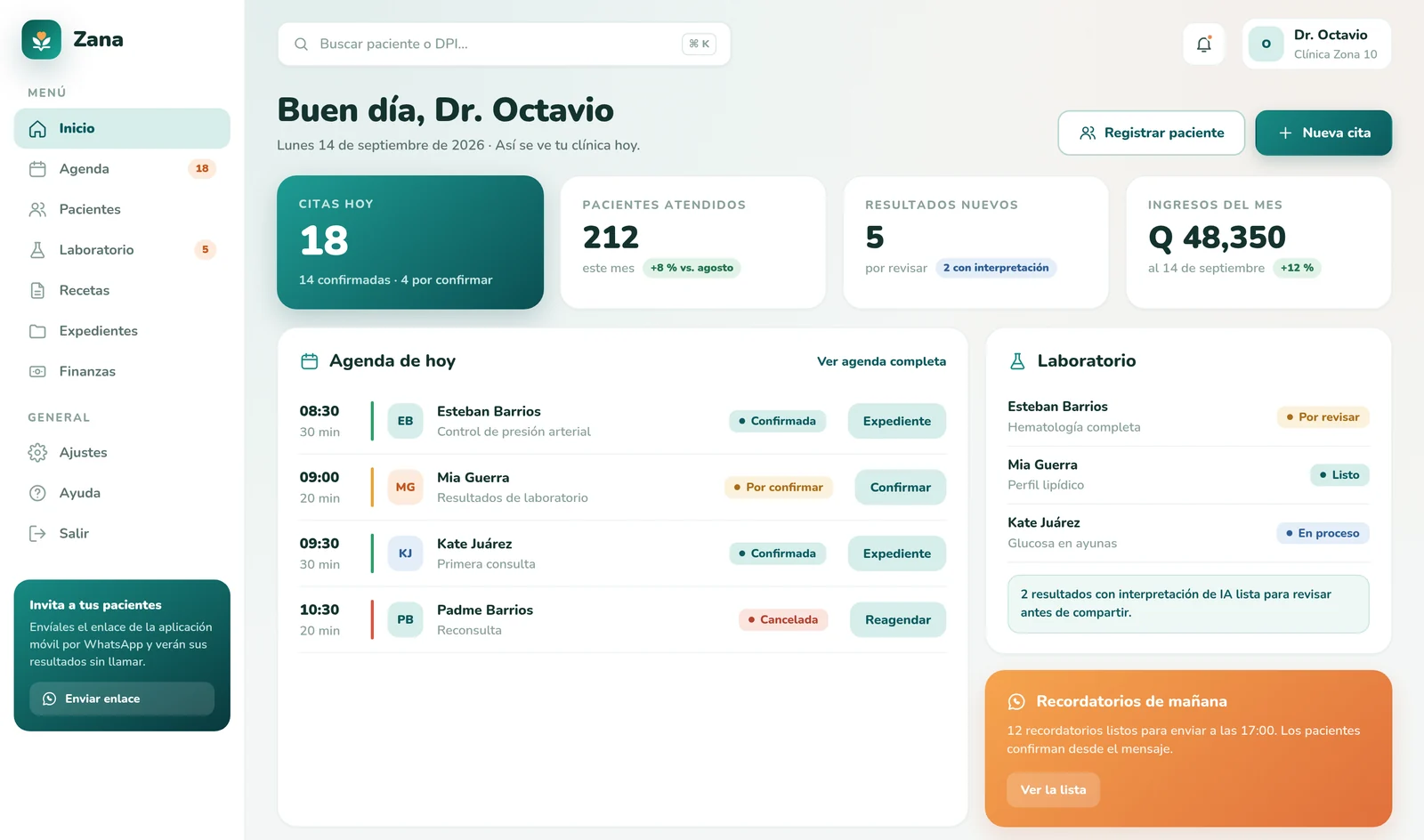The image size is (1424, 840).
Task: Focus the Buscar paciente o DPI field
Action: tap(504, 44)
